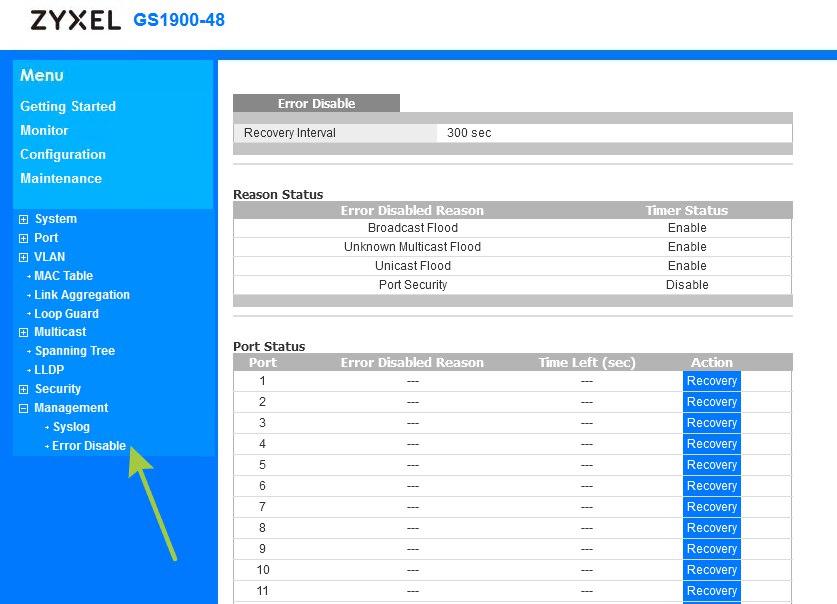Click Security label in sidebar tree
Image resolution: width=837 pixels, height=604 pixels.
[x=58, y=389]
